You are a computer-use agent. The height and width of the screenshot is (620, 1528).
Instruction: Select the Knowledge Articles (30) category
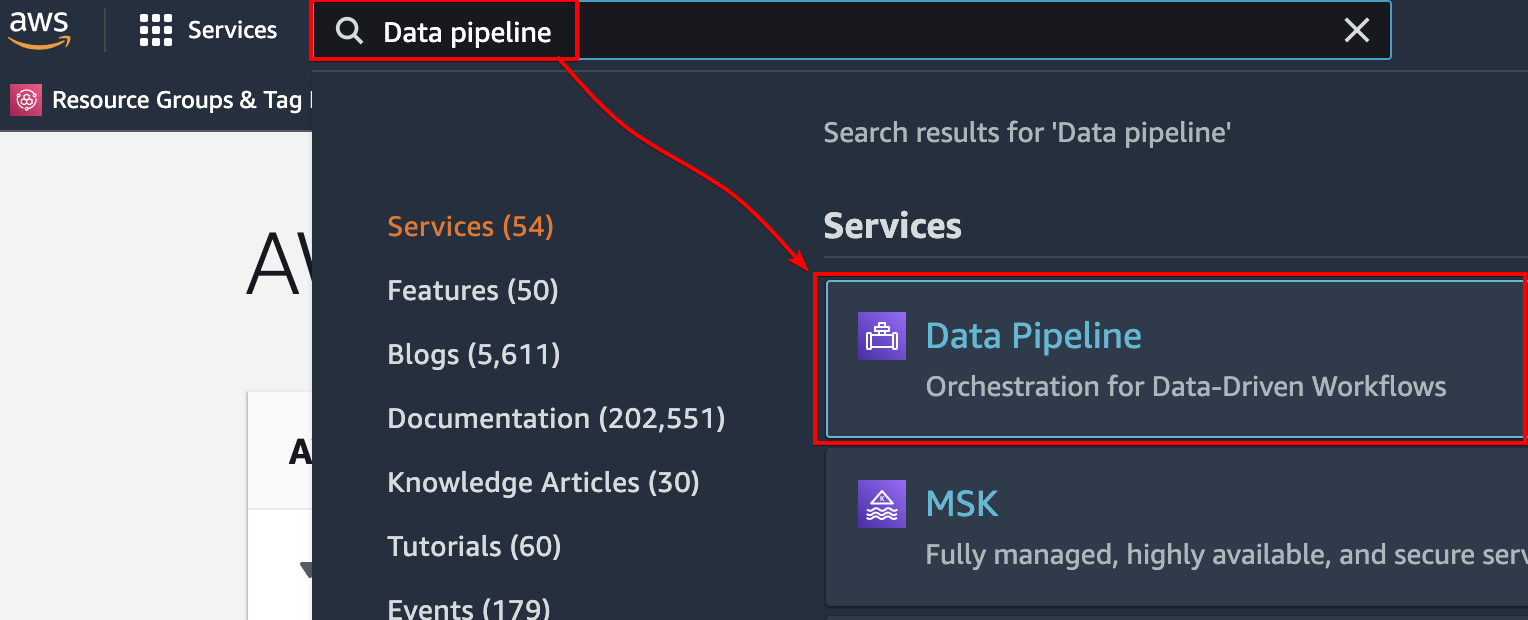tap(543, 483)
